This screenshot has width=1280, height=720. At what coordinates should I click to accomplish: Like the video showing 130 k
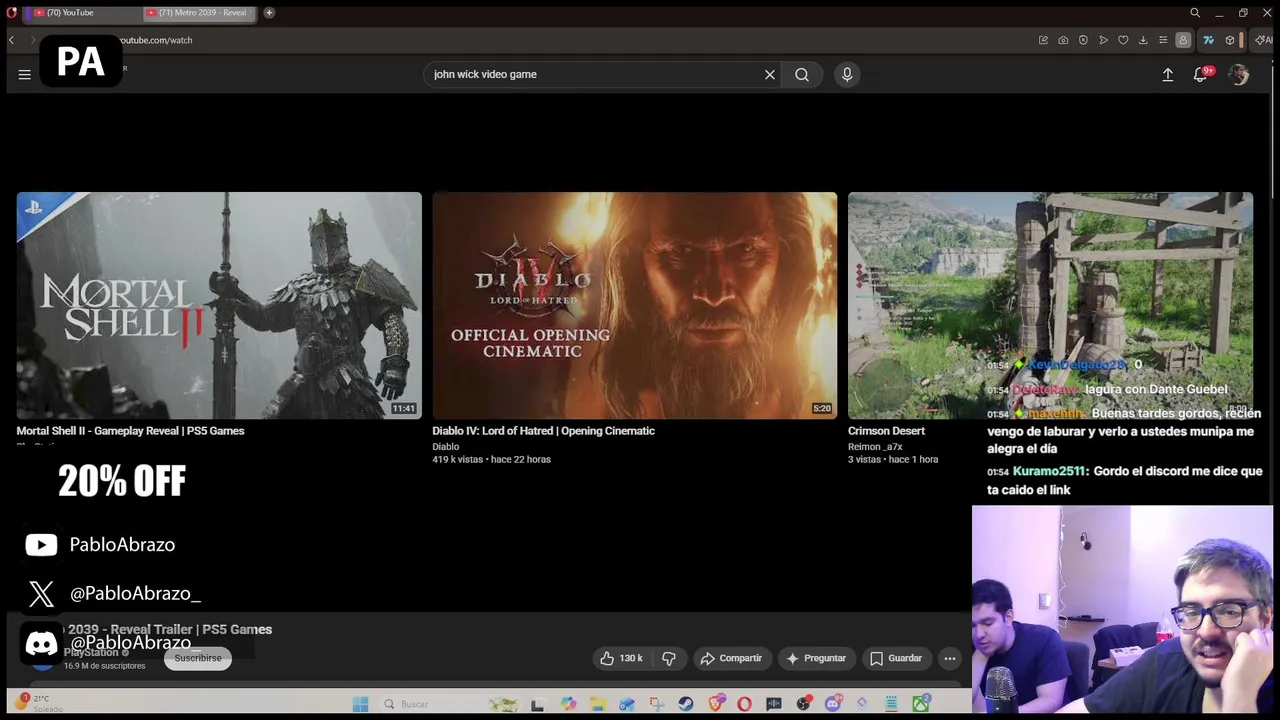pos(621,658)
